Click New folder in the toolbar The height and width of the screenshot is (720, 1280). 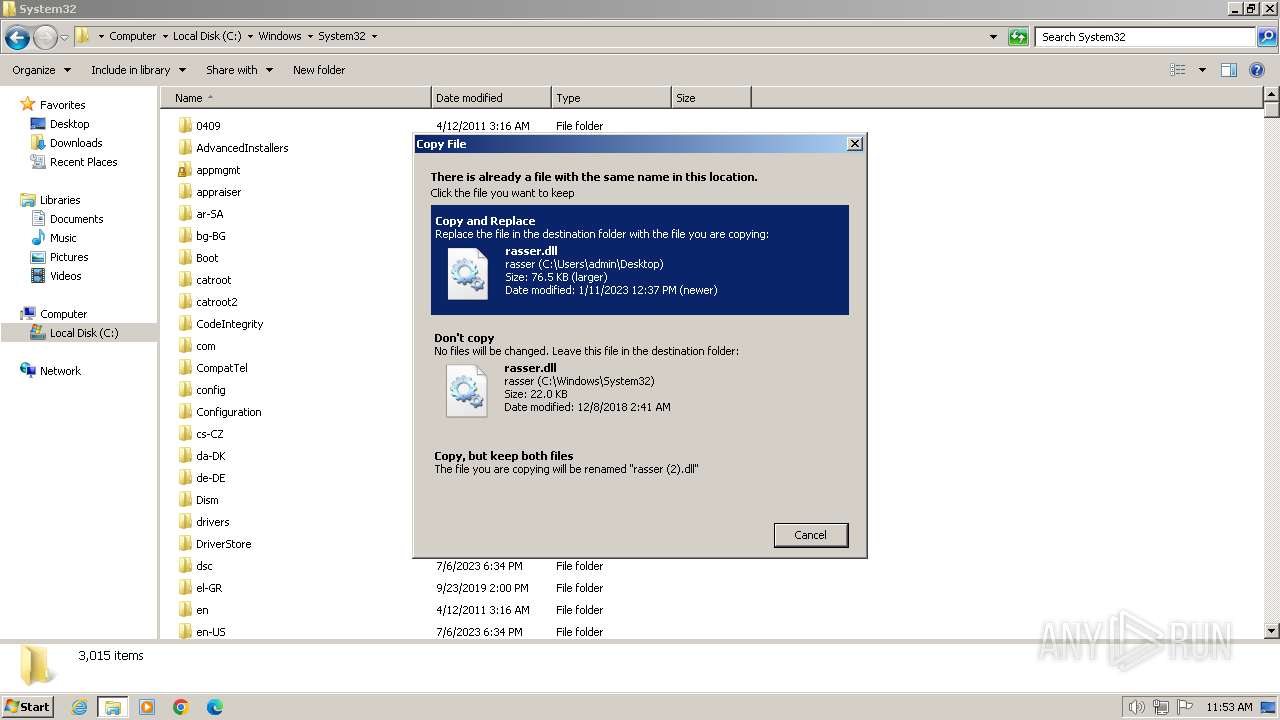pyautogui.click(x=319, y=70)
